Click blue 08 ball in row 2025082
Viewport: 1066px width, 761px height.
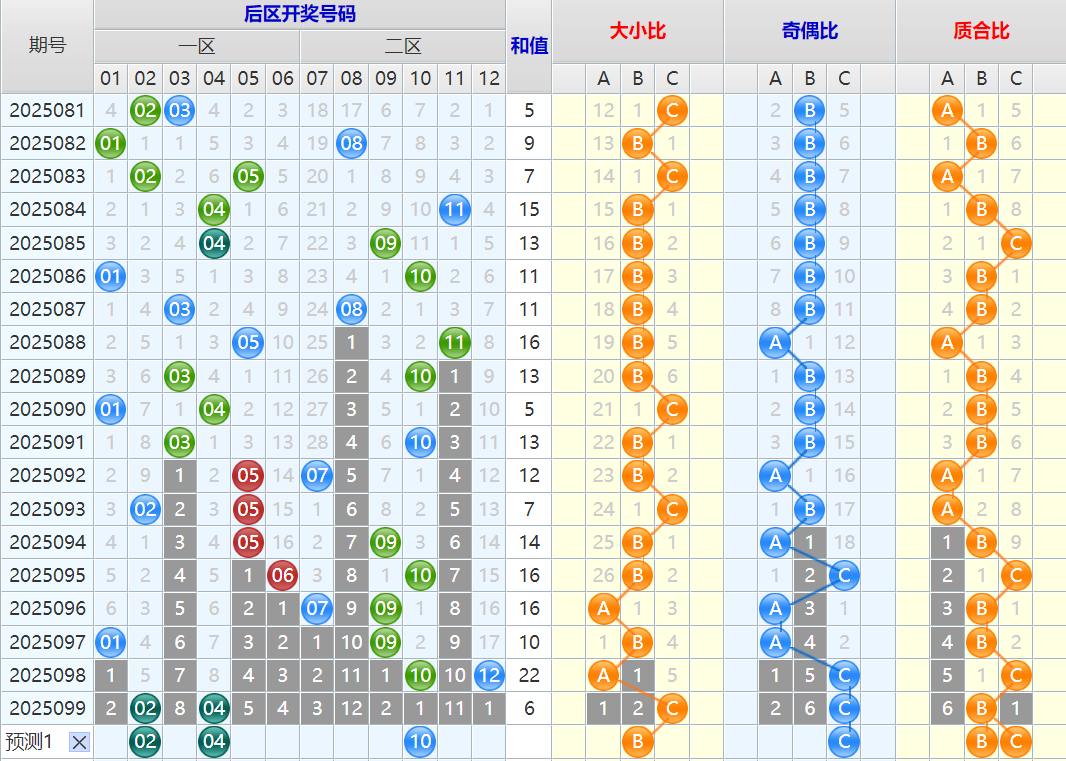pos(351,143)
